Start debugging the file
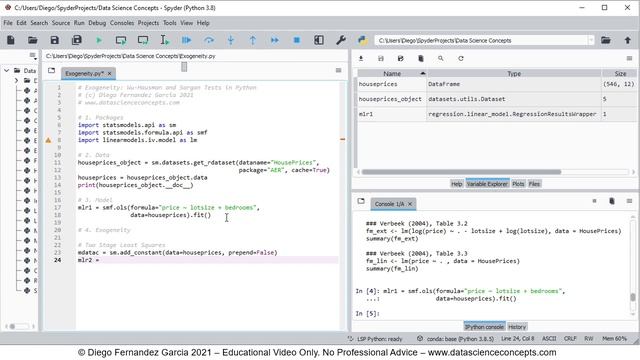The height and width of the screenshot is (360, 640). coord(187,40)
